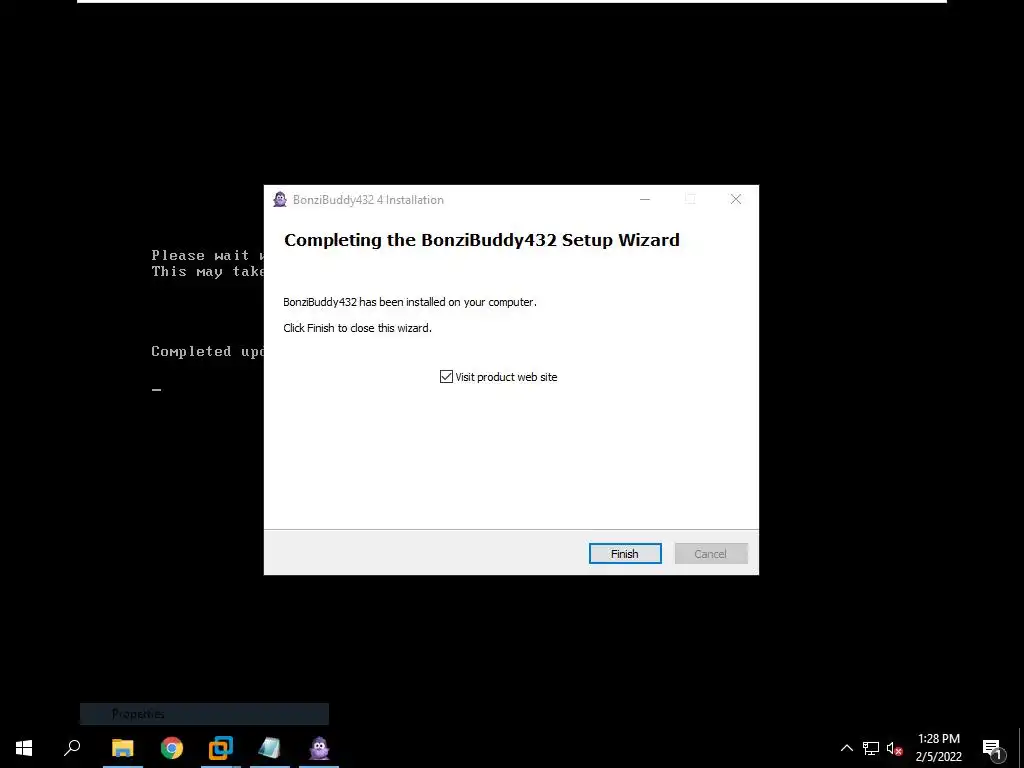Click the muted volume tray icon
1024x768 pixels.
(895, 748)
